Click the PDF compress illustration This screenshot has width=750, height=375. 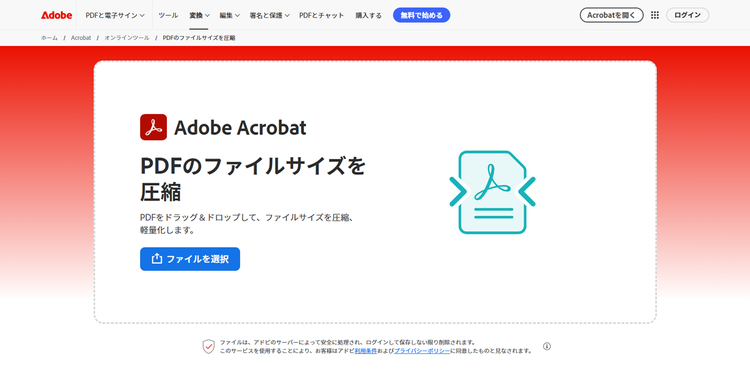492,192
